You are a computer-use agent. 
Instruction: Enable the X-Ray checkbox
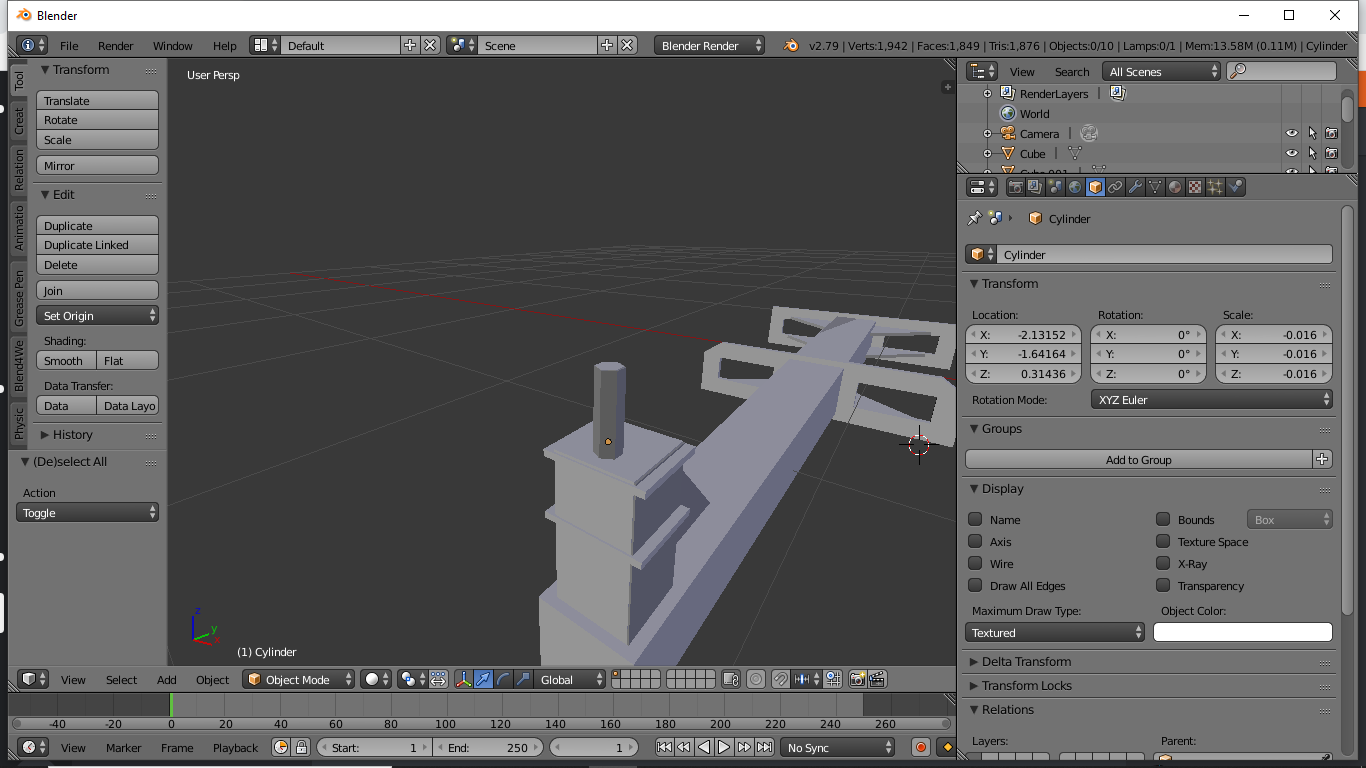(1163, 563)
